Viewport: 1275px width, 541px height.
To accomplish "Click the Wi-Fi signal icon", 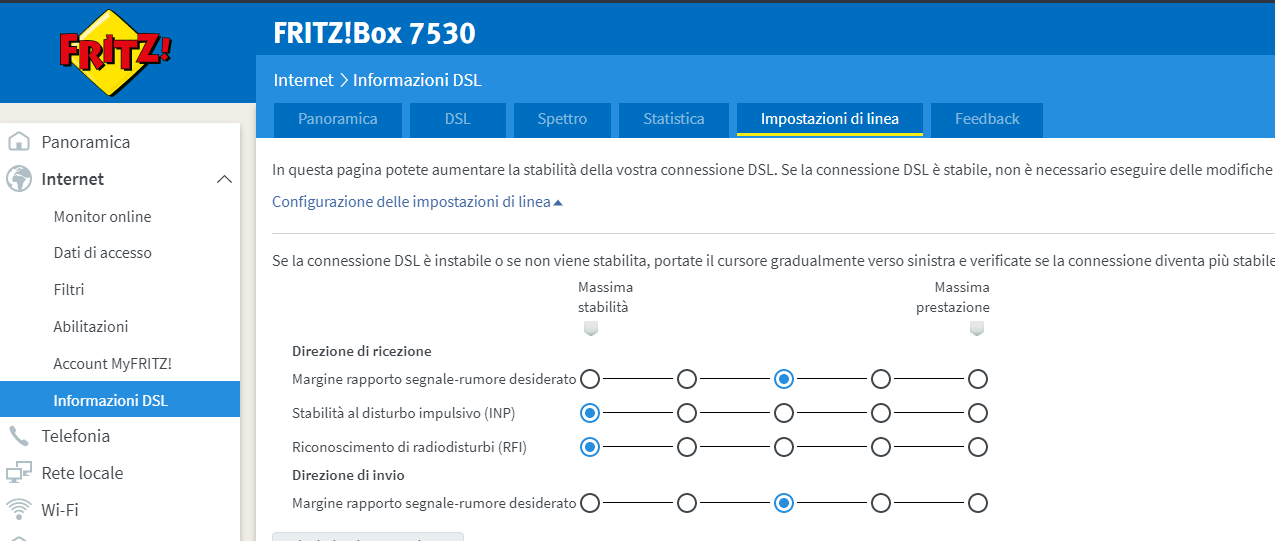I will point(18,509).
